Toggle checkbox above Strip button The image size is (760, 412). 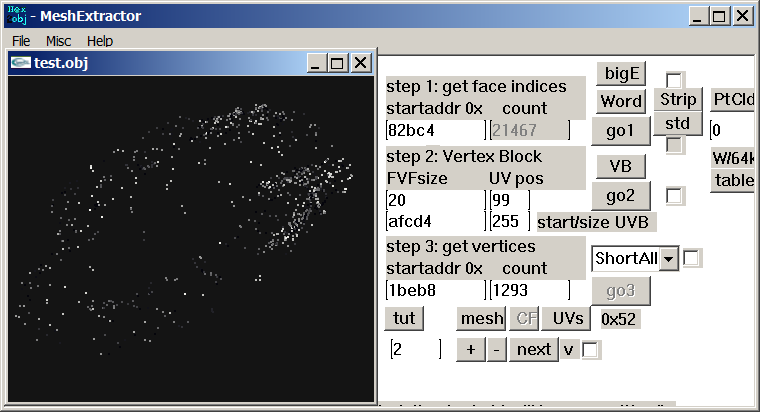pyautogui.click(x=674, y=80)
